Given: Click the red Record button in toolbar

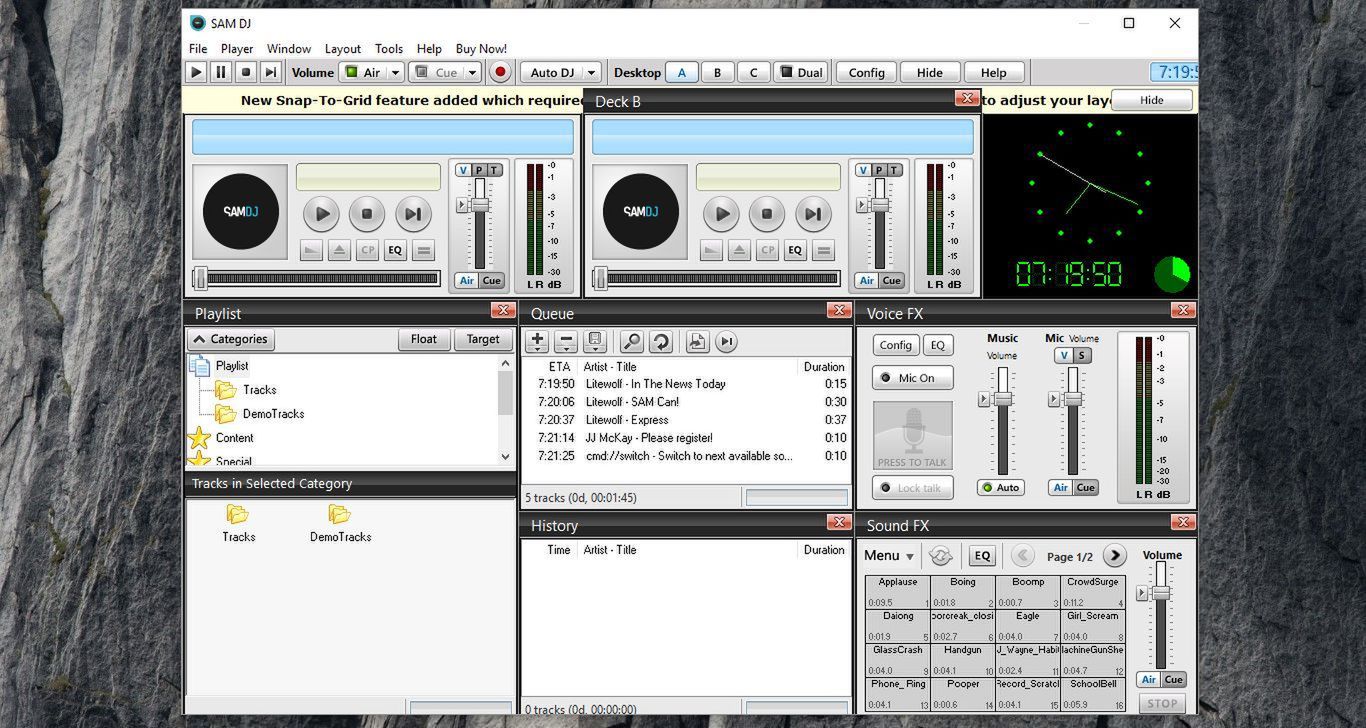Looking at the screenshot, I should pyautogui.click(x=500, y=72).
